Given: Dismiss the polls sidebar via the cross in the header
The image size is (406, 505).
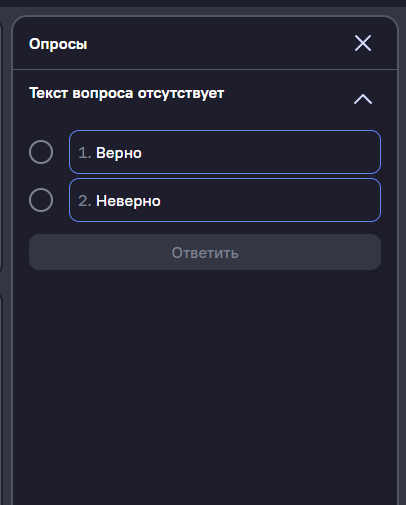Looking at the screenshot, I should (363, 43).
